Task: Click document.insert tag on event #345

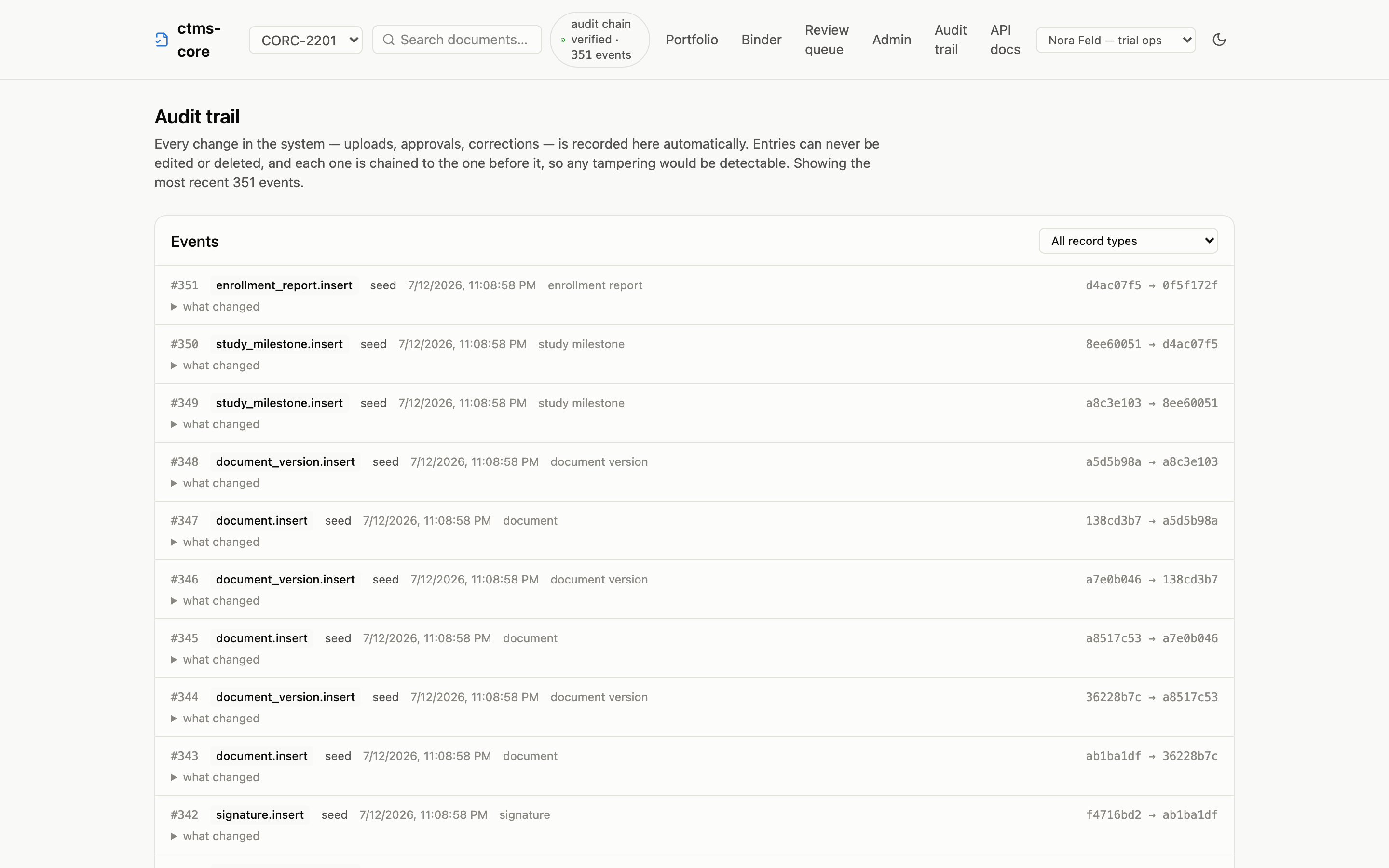Action: point(262,638)
